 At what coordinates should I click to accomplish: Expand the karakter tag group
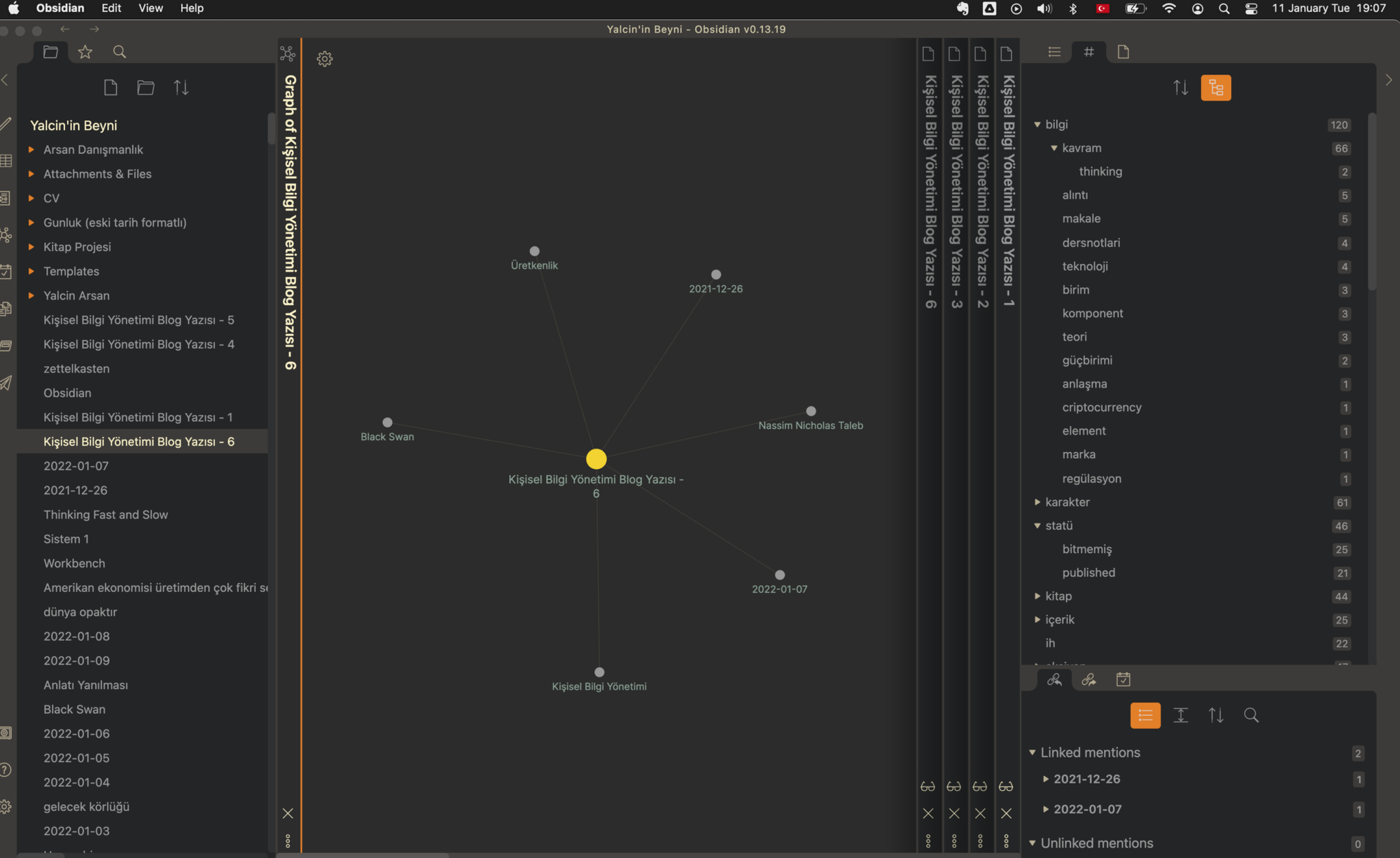1038,502
